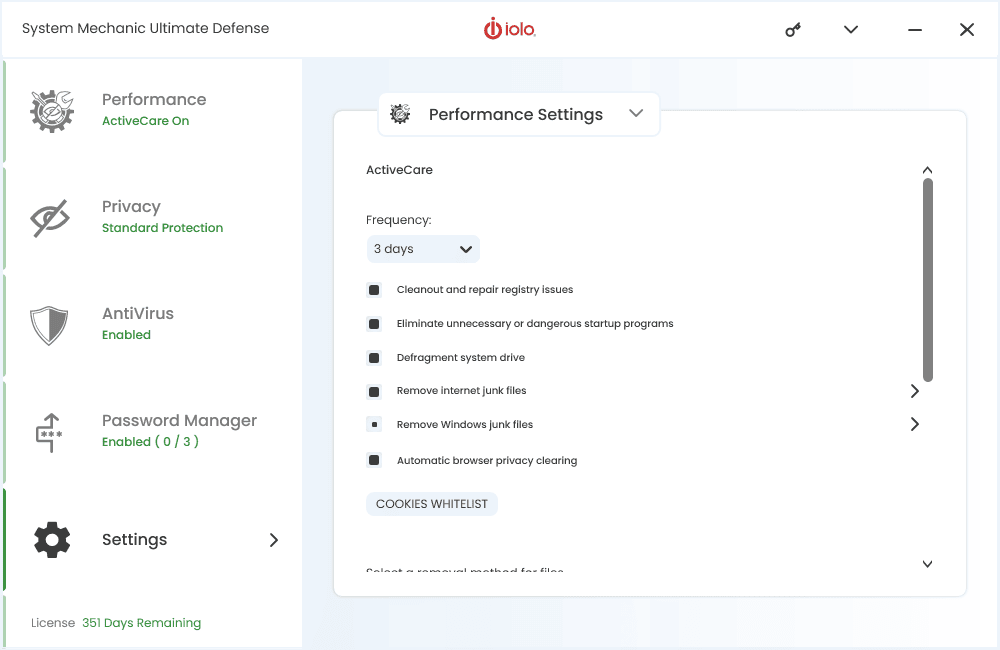This screenshot has height=650, width=1000.
Task: Open the Performance section in sidebar
Action: [153, 111]
